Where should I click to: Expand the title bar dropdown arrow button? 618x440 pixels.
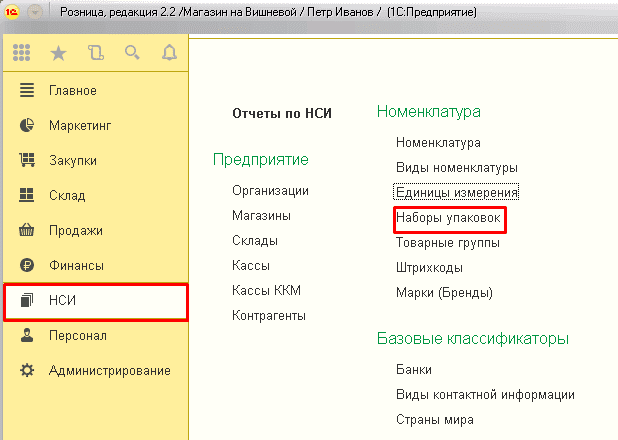pyautogui.click(x=36, y=13)
